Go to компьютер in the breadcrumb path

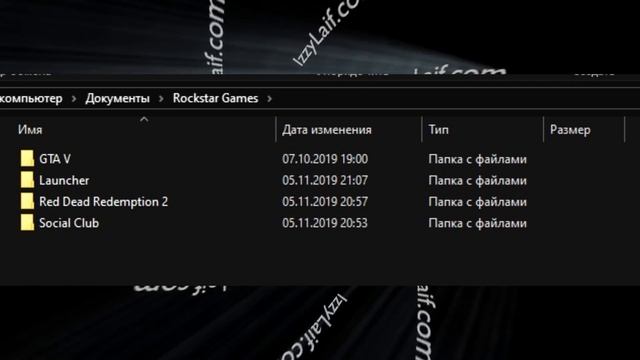(x=31, y=98)
